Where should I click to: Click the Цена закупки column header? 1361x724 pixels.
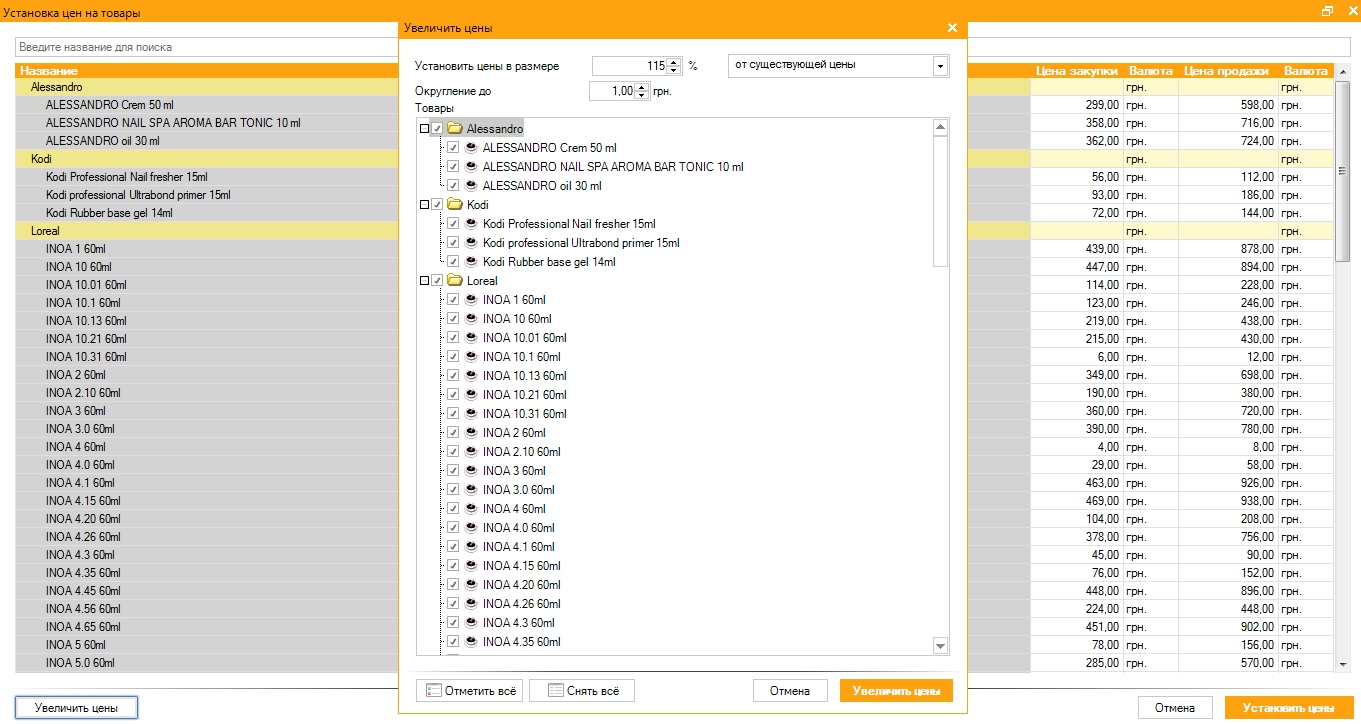coord(1076,71)
